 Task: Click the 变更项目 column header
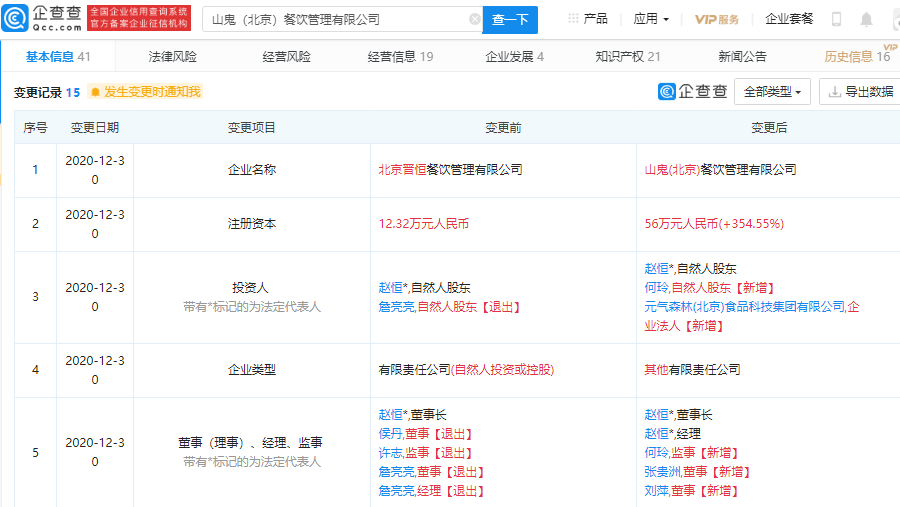point(252,127)
